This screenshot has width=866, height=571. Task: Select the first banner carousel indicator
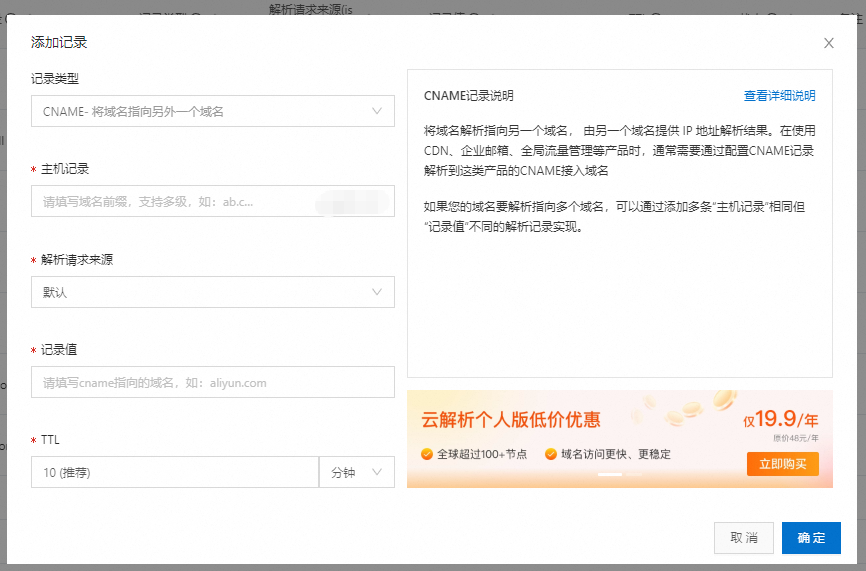click(609, 474)
